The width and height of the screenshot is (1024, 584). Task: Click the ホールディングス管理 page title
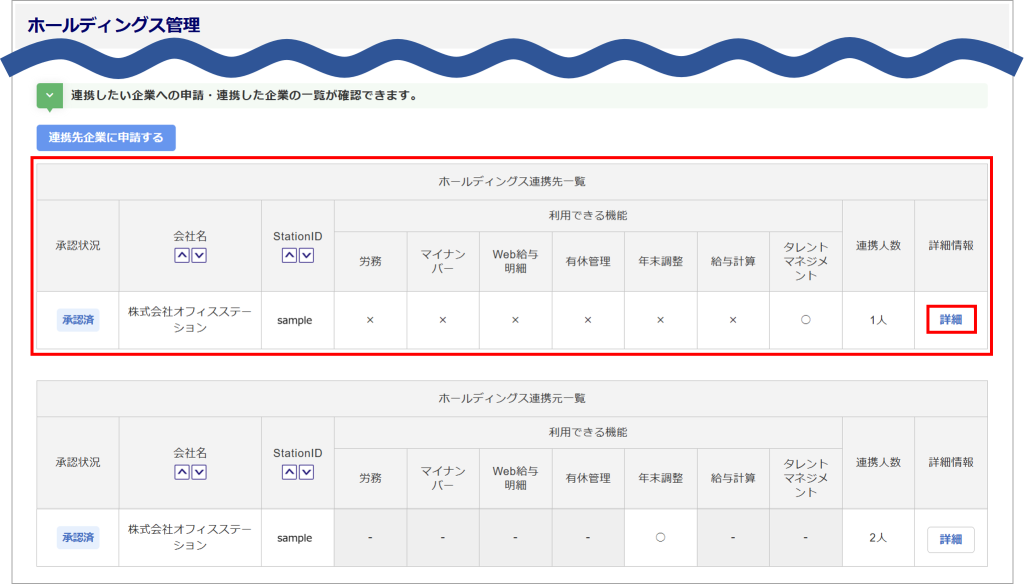[114, 25]
